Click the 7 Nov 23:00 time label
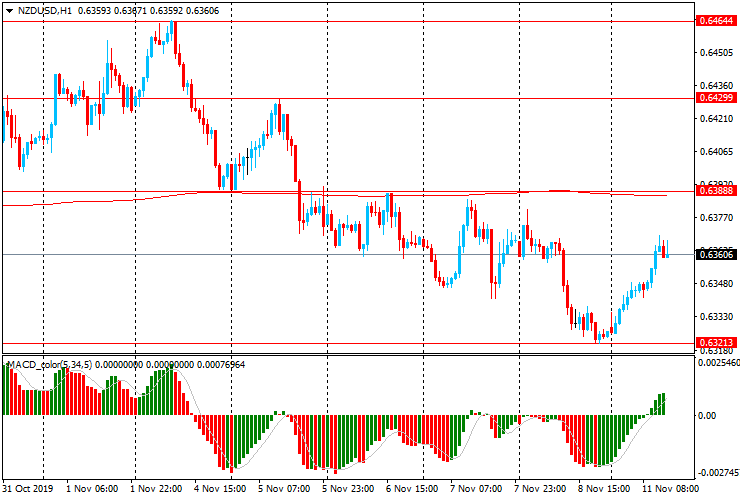Viewport: 740px width, 500px height. pos(540,488)
